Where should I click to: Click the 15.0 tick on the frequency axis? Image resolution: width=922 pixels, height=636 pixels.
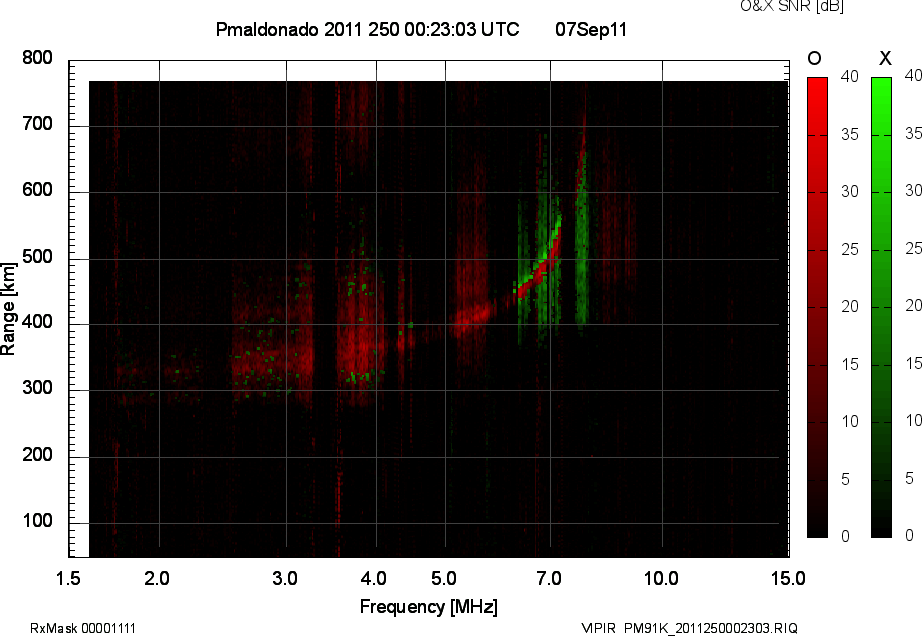coord(788,578)
